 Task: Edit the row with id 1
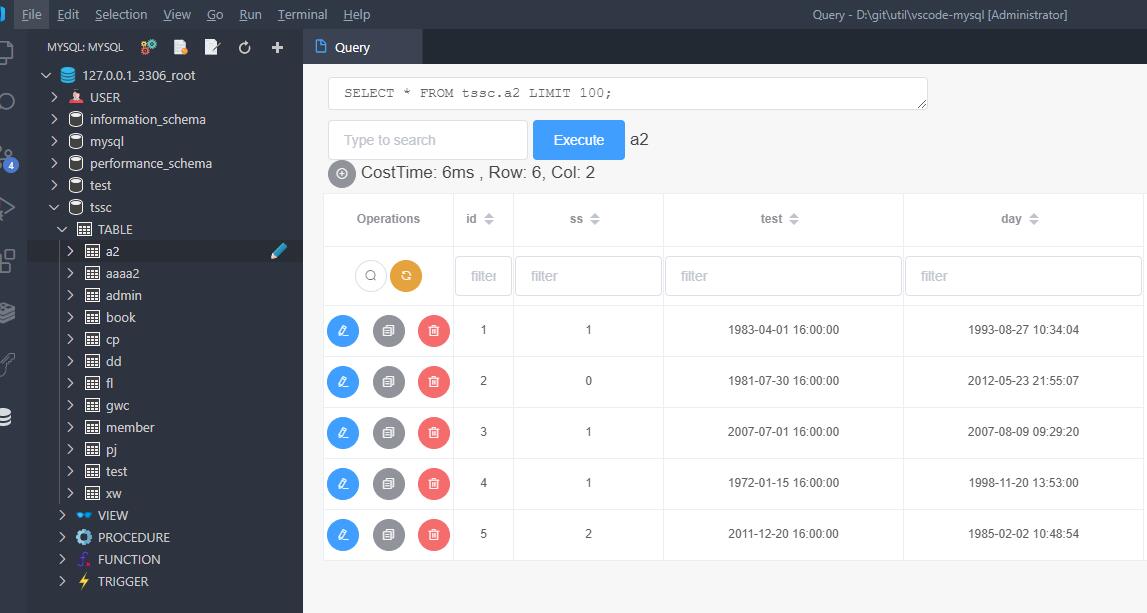click(343, 331)
